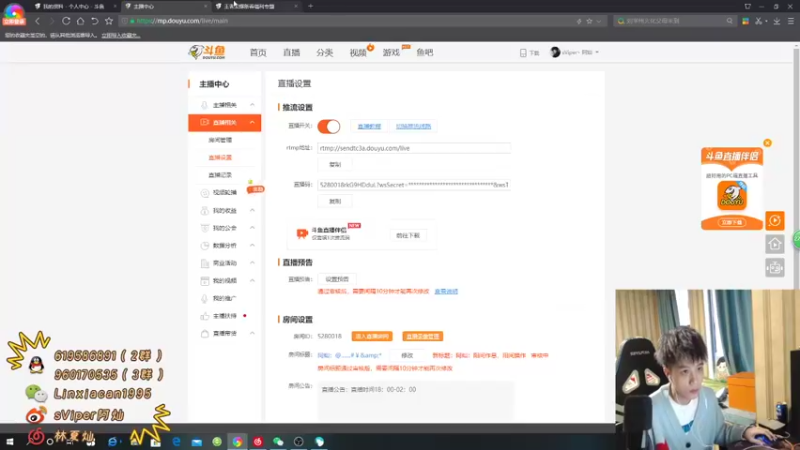
Task: Toggle the 直播带货 chevron
Action: [252, 333]
